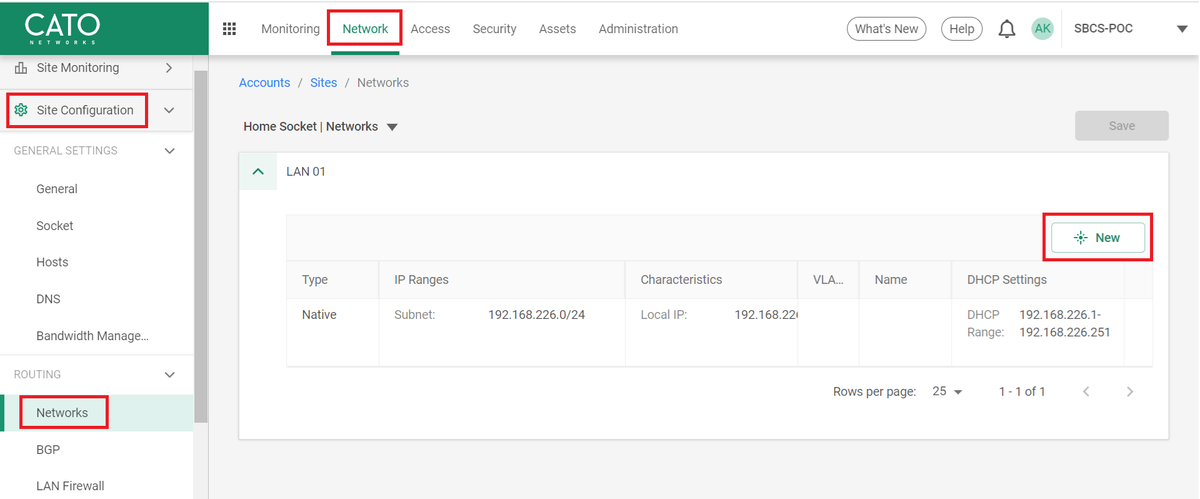Go to previous page arrow
The height and width of the screenshot is (499, 1200).
(1086, 392)
